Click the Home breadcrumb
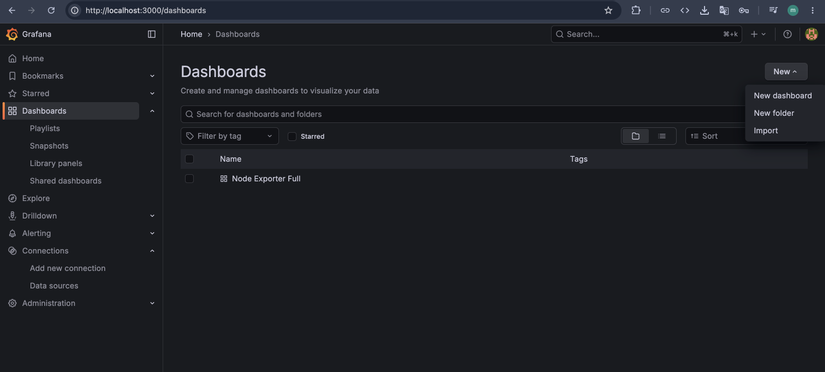 [x=191, y=34]
